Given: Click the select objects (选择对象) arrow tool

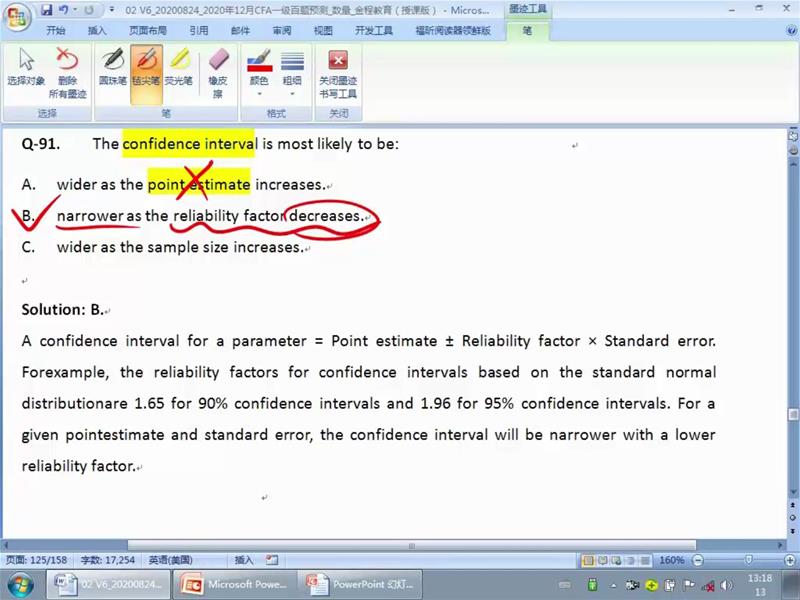Looking at the screenshot, I should (x=26, y=67).
